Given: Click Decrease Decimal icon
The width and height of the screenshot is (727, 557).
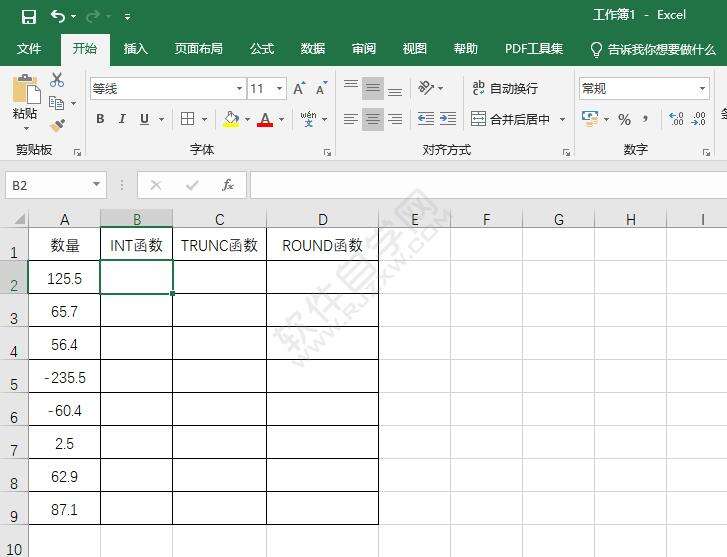Looking at the screenshot, I should pyautogui.click(x=698, y=119).
